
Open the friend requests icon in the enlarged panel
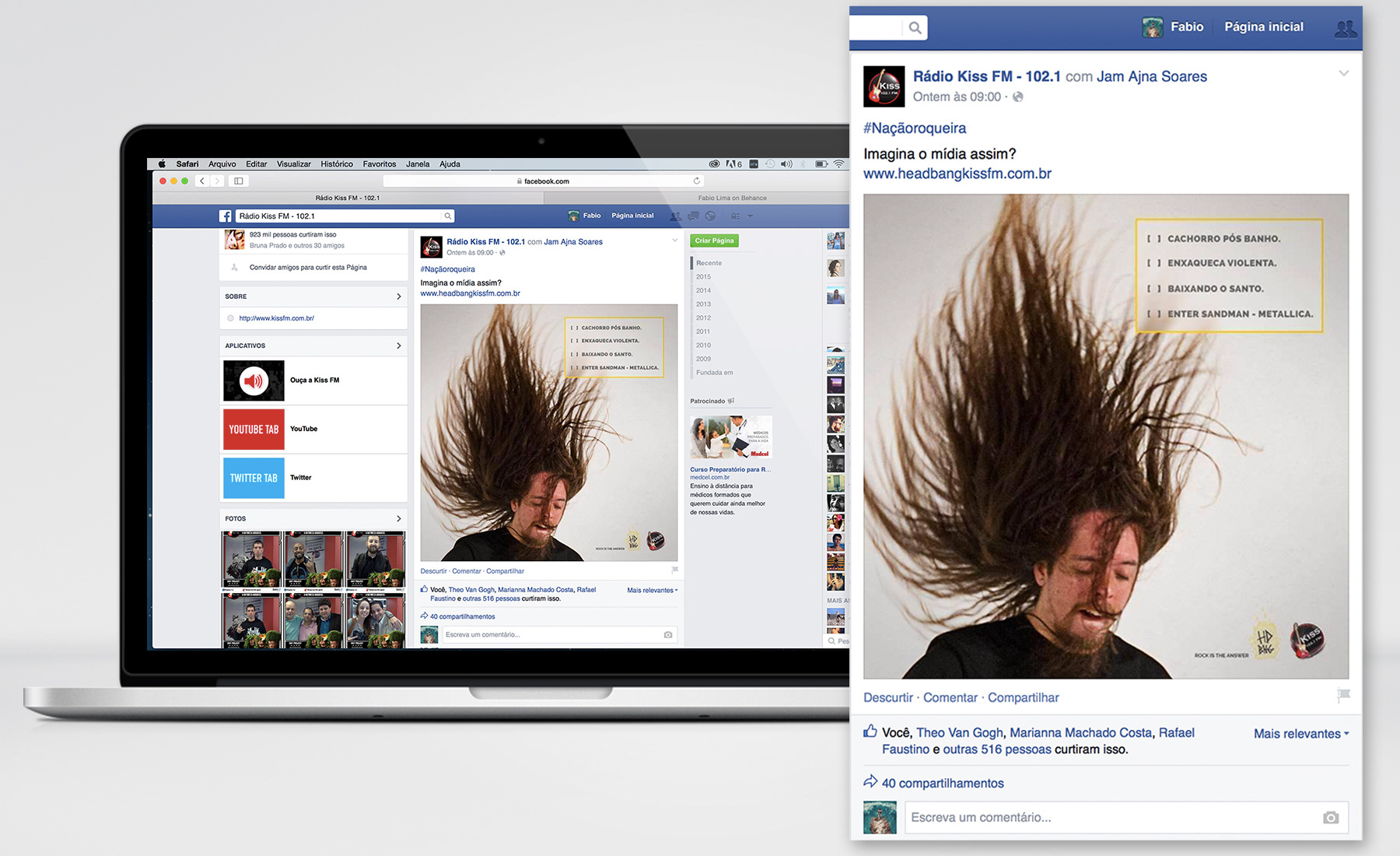coord(1346,29)
